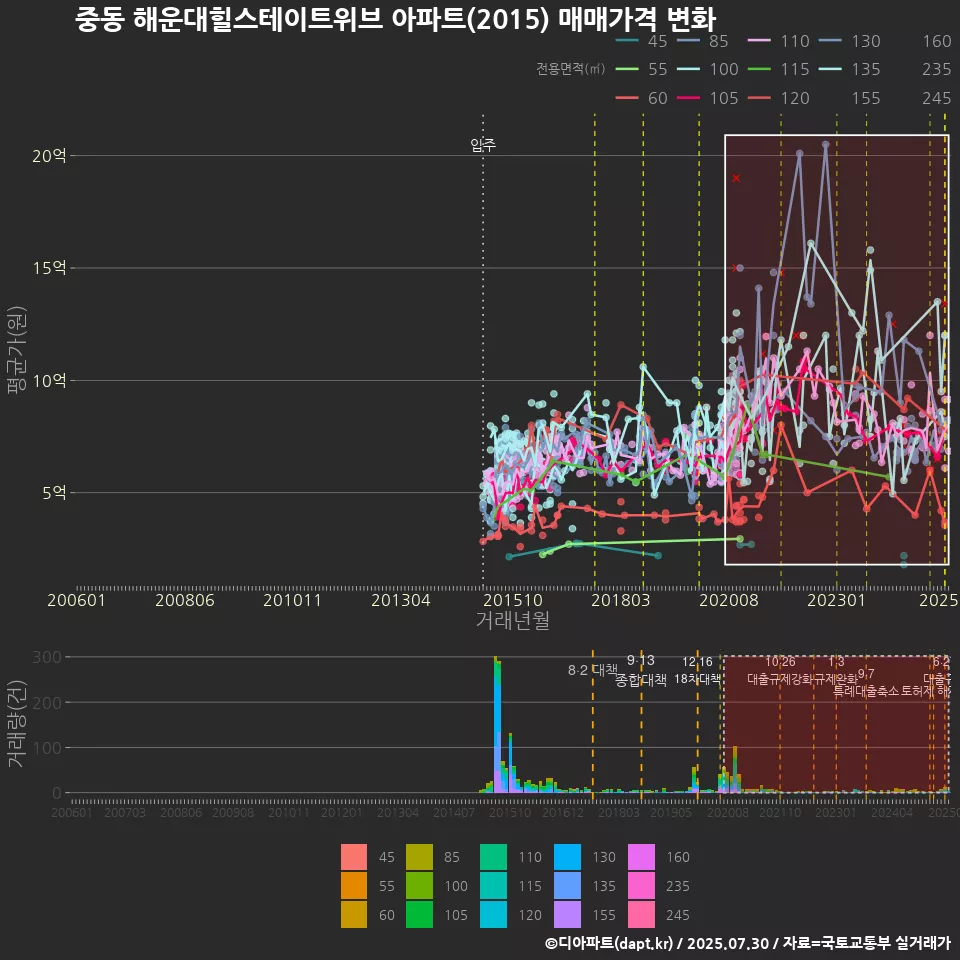This screenshot has width=960, height=960.
Task: Click the 1.3 규제완화 annotation
Action: 836,670
